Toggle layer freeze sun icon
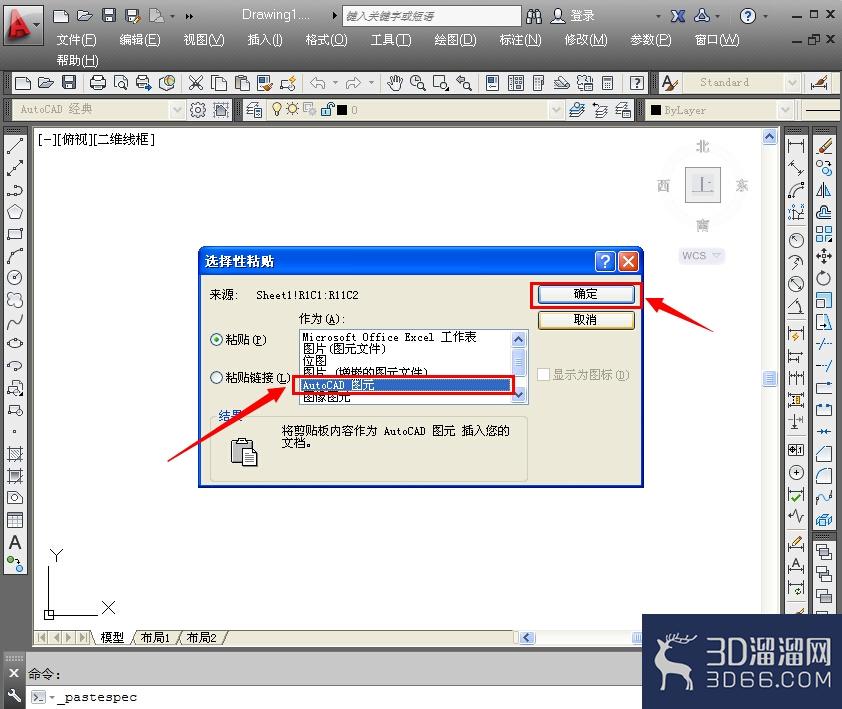This screenshot has width=842, height=709. (x=292, y=110)
